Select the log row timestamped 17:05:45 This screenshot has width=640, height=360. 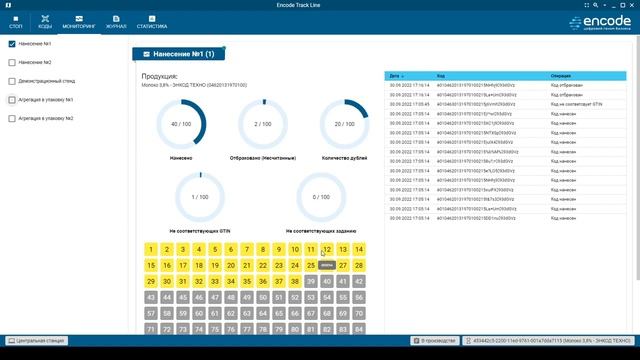click(505, 104)
